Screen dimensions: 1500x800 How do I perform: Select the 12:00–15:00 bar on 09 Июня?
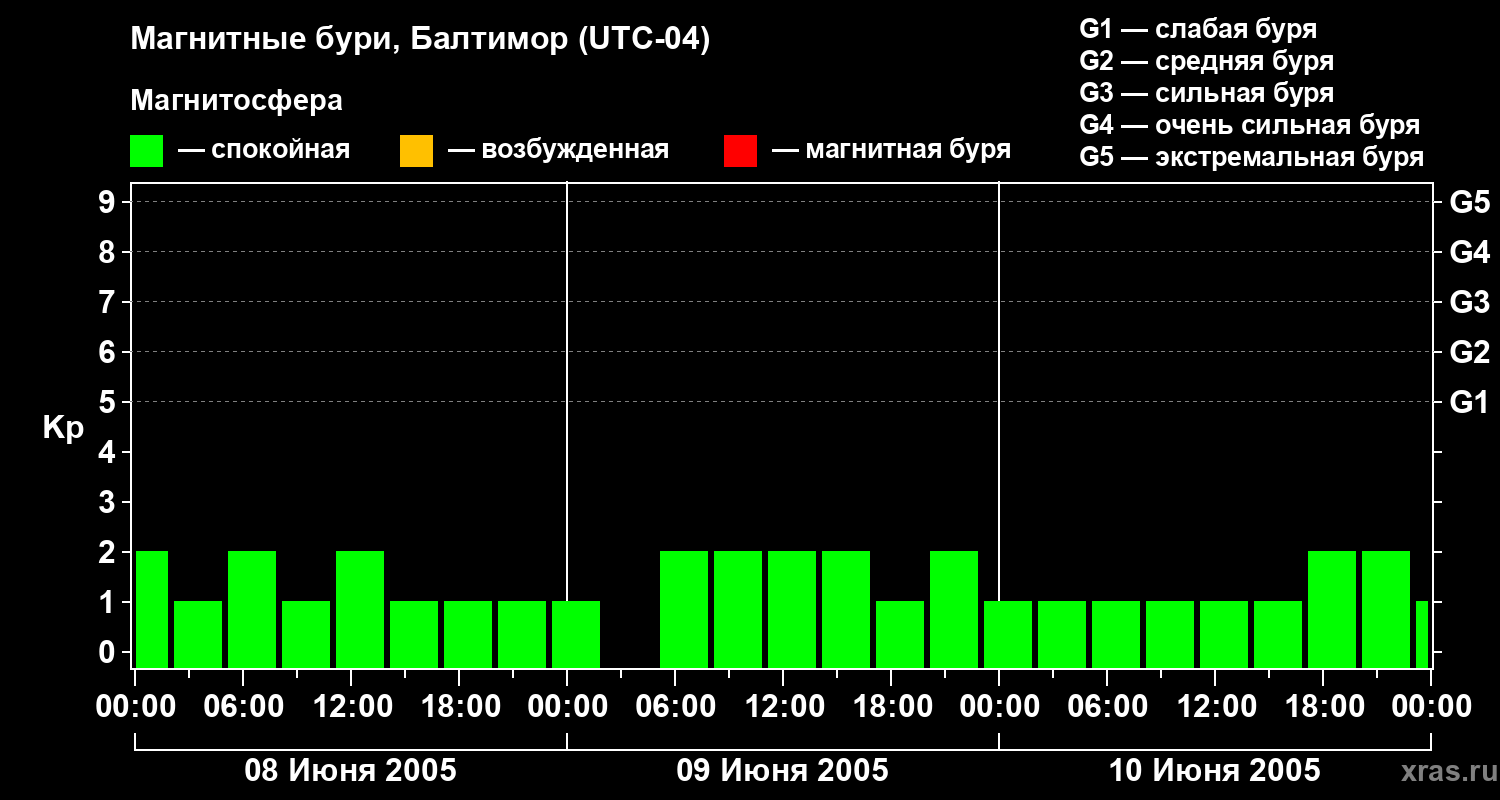point(792,609)
